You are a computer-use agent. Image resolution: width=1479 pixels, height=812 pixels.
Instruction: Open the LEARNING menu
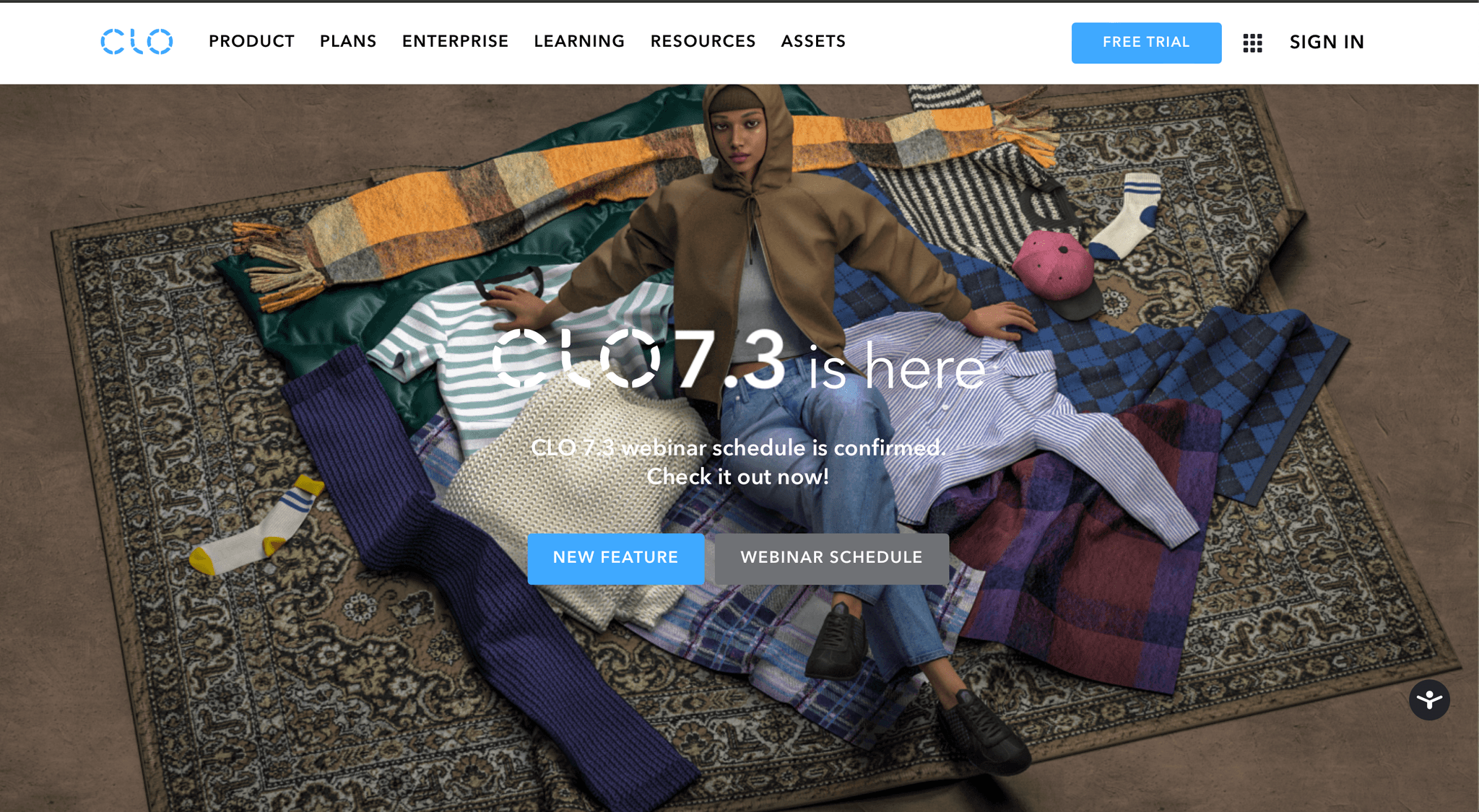click(579, 42)
